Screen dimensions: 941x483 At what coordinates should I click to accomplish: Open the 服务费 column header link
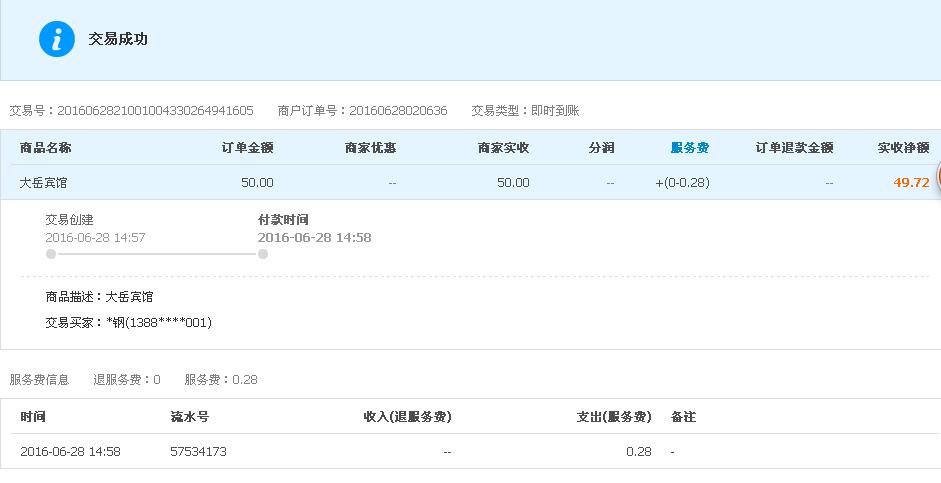click(x=690, y=148)
